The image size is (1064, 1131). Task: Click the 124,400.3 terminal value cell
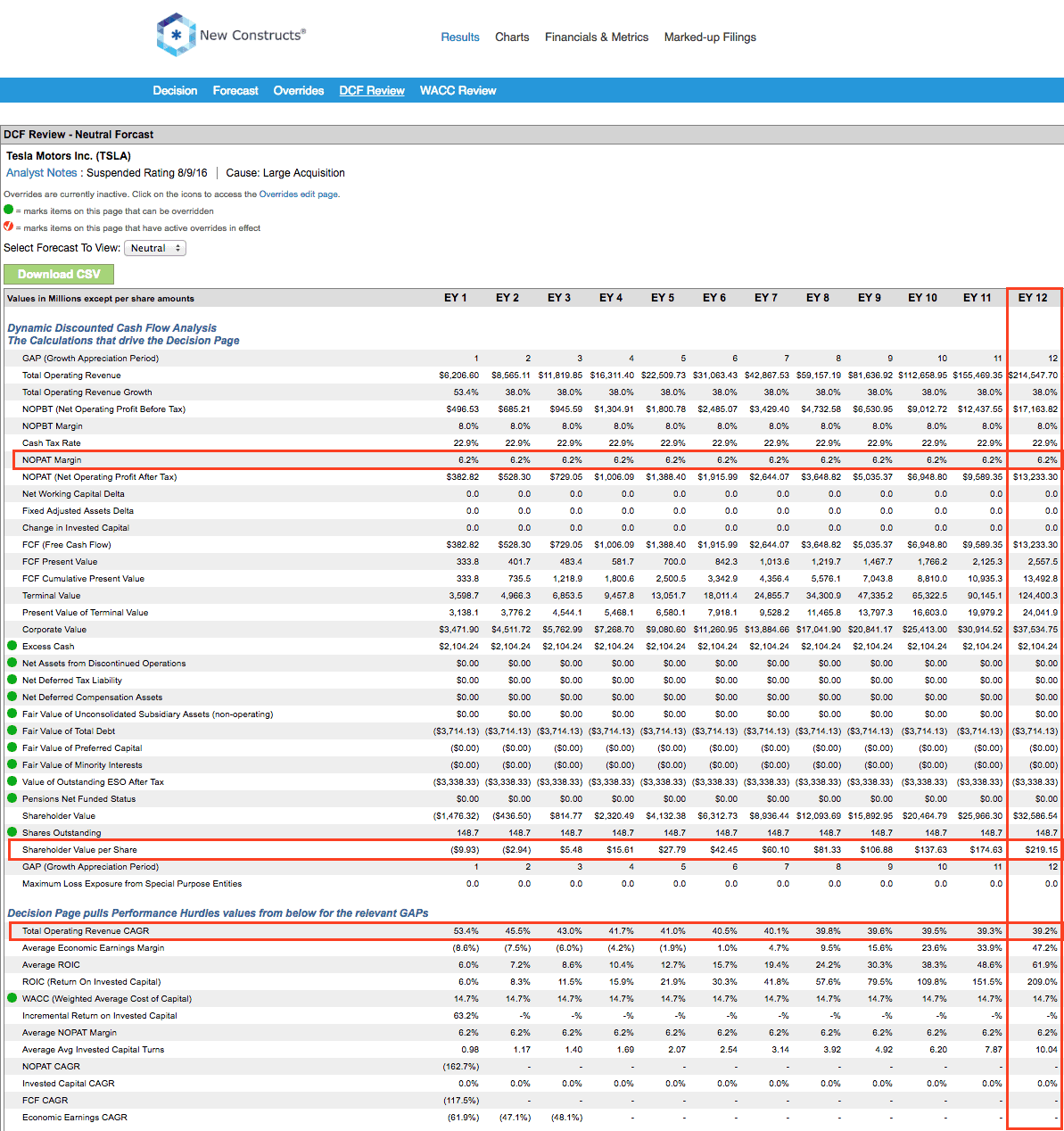(x=1038, y=596)
